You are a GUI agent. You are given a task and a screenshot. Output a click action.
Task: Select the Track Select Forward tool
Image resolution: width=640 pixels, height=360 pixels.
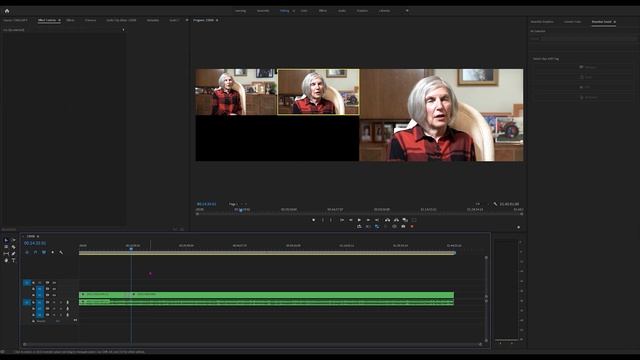tap(13, 240)
